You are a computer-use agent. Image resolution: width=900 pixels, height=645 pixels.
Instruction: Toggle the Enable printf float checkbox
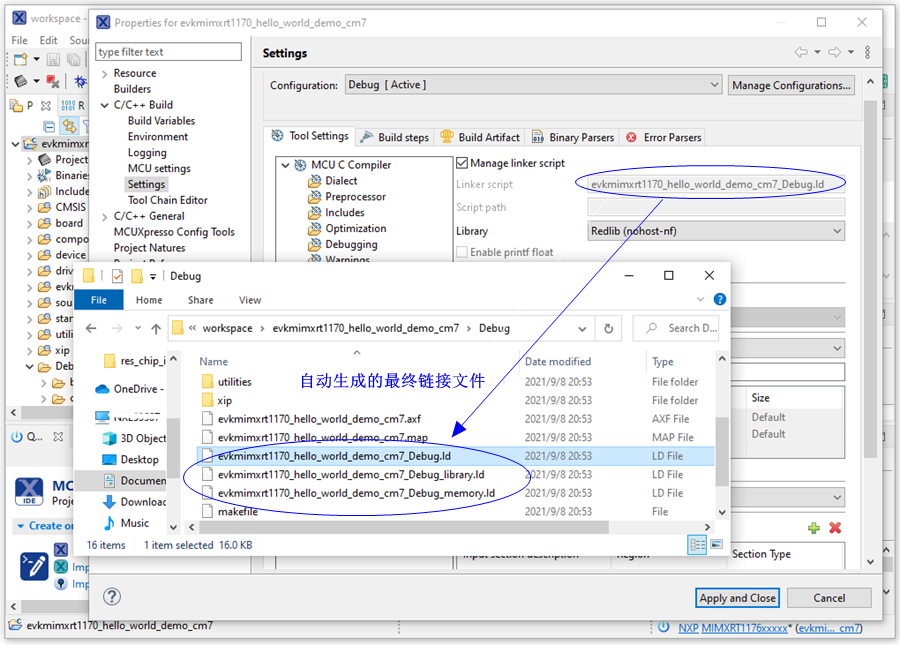tap(462, 252)
